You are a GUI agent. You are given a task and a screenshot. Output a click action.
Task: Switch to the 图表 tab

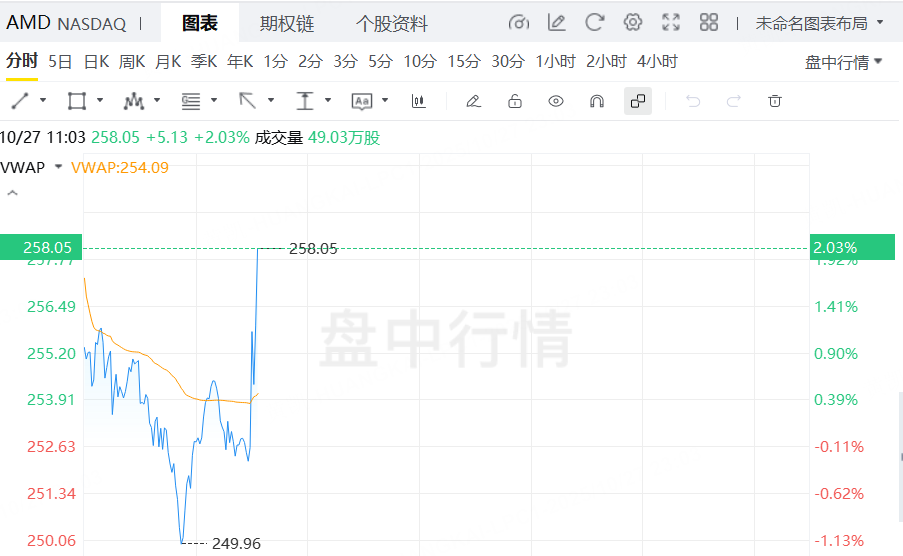[200, 24]
